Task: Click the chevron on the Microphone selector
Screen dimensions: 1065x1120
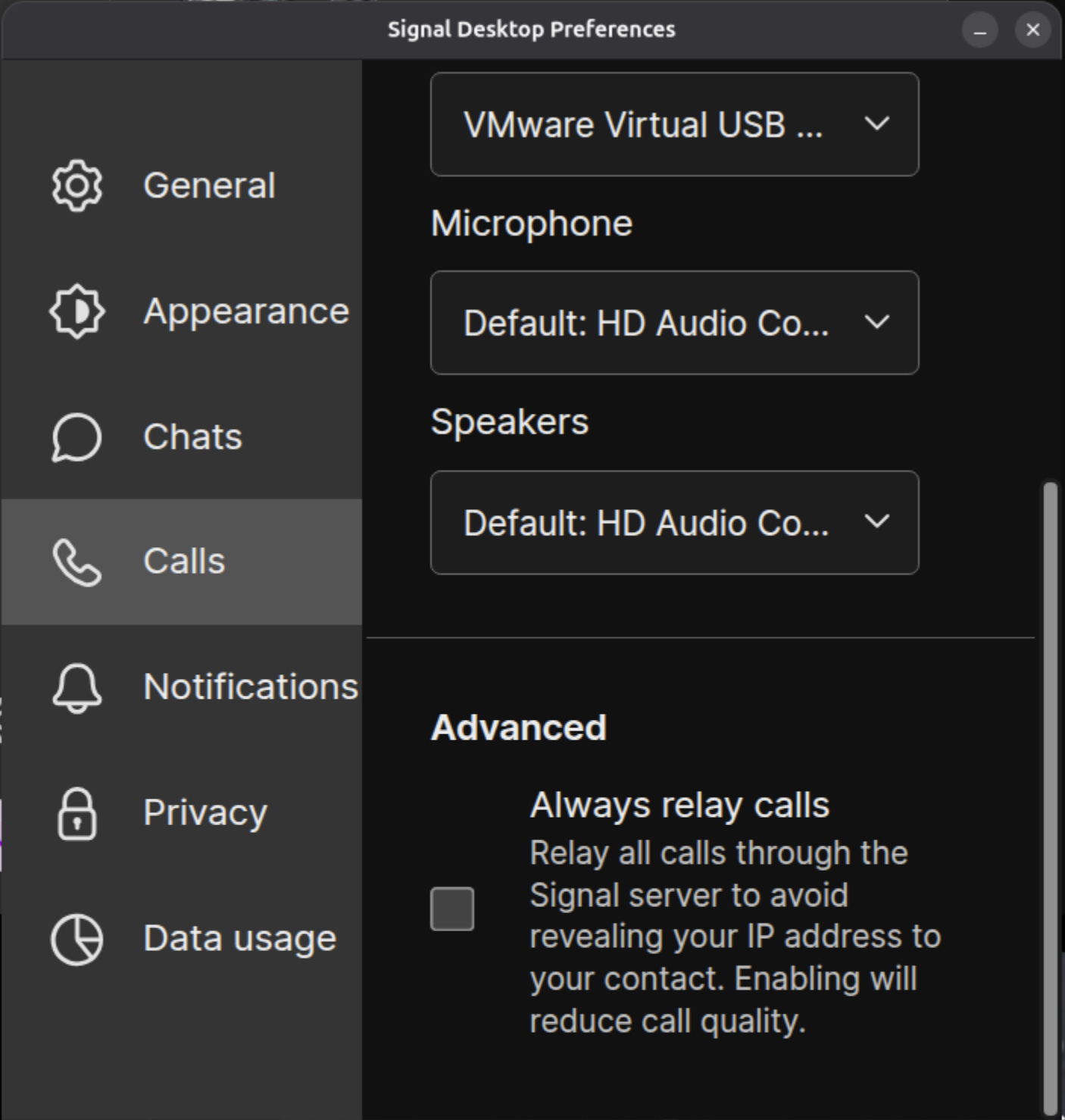Action: tap(877, 322)
